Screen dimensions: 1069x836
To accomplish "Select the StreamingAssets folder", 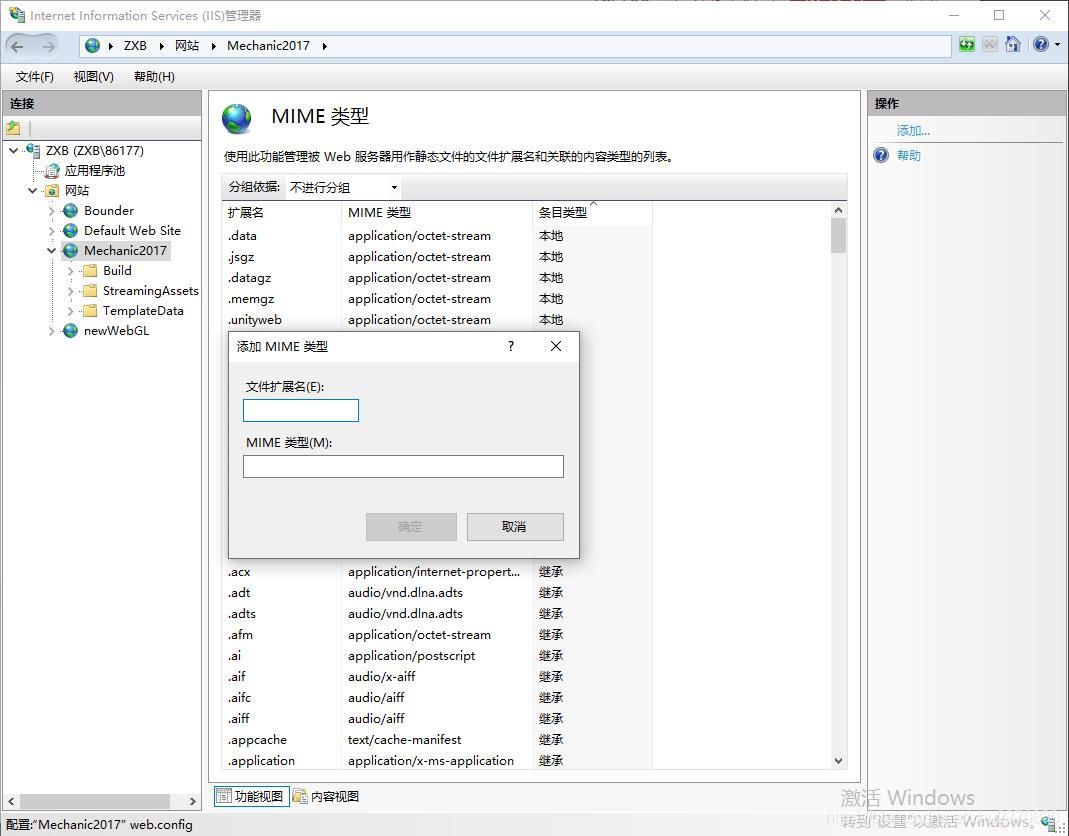I will coord(150,290).
